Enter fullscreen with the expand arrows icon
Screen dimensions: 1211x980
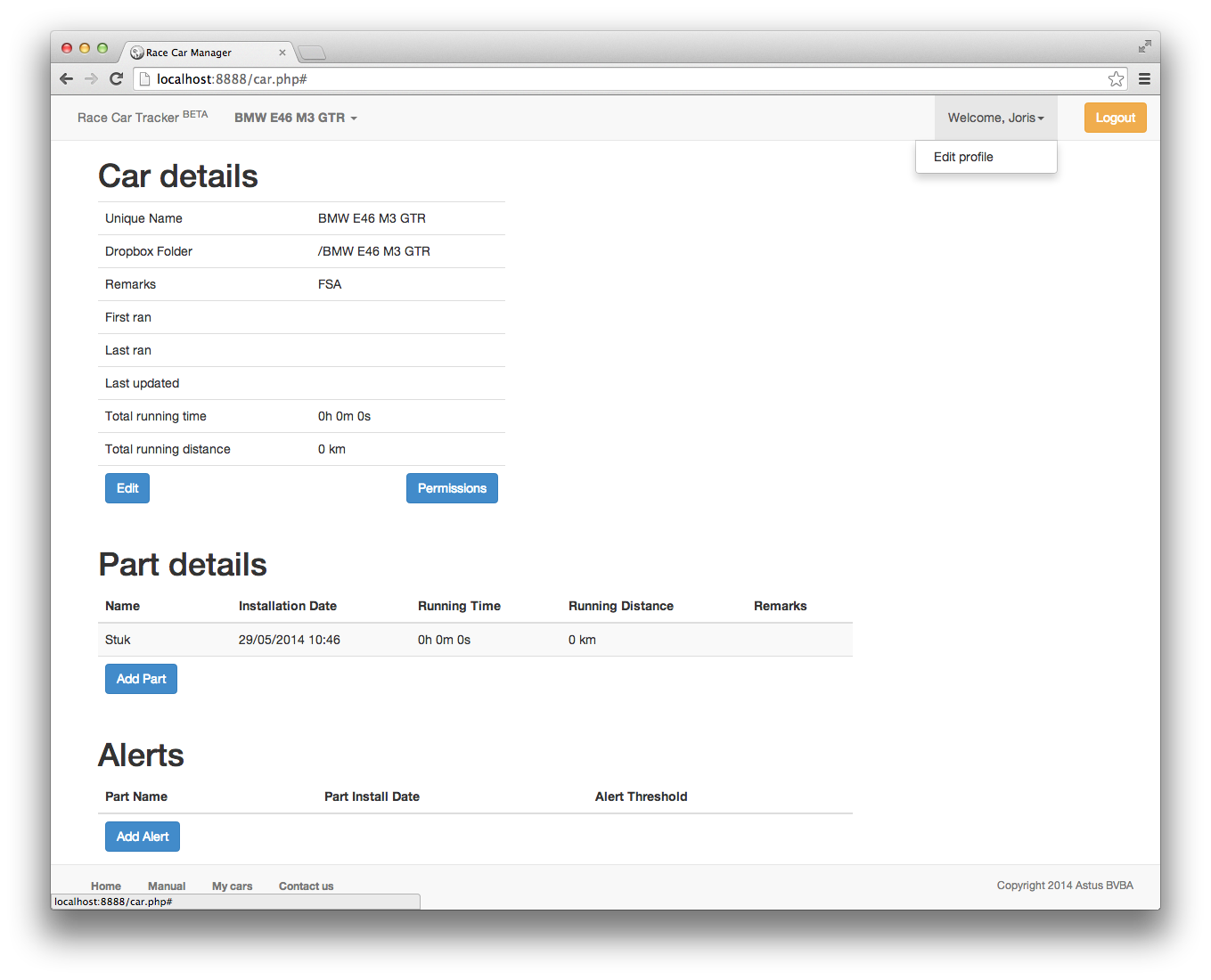(1144, 46)
